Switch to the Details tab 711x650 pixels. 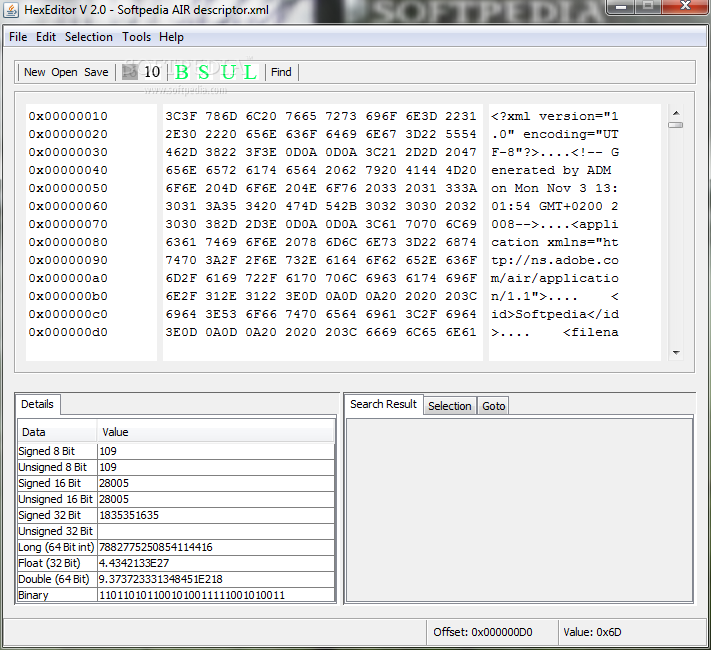[38, 404]
